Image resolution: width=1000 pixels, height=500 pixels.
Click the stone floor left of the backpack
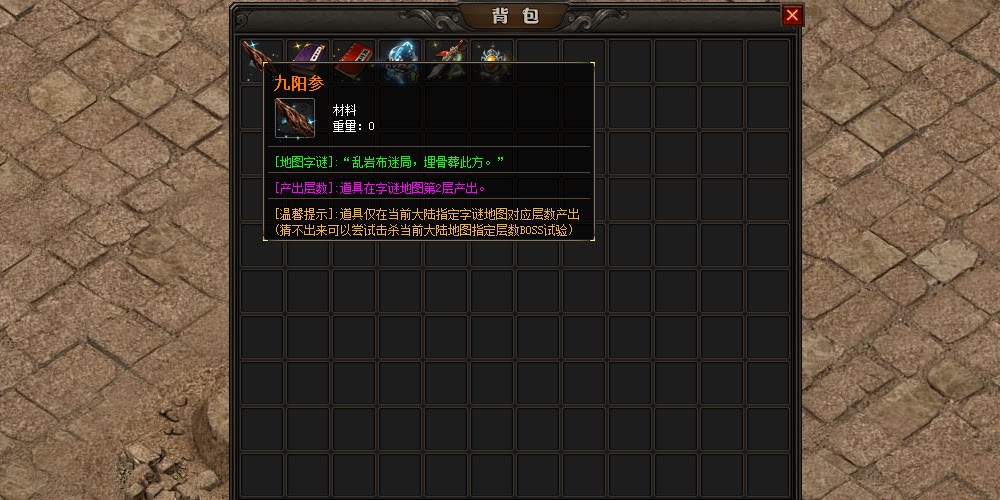115,255
